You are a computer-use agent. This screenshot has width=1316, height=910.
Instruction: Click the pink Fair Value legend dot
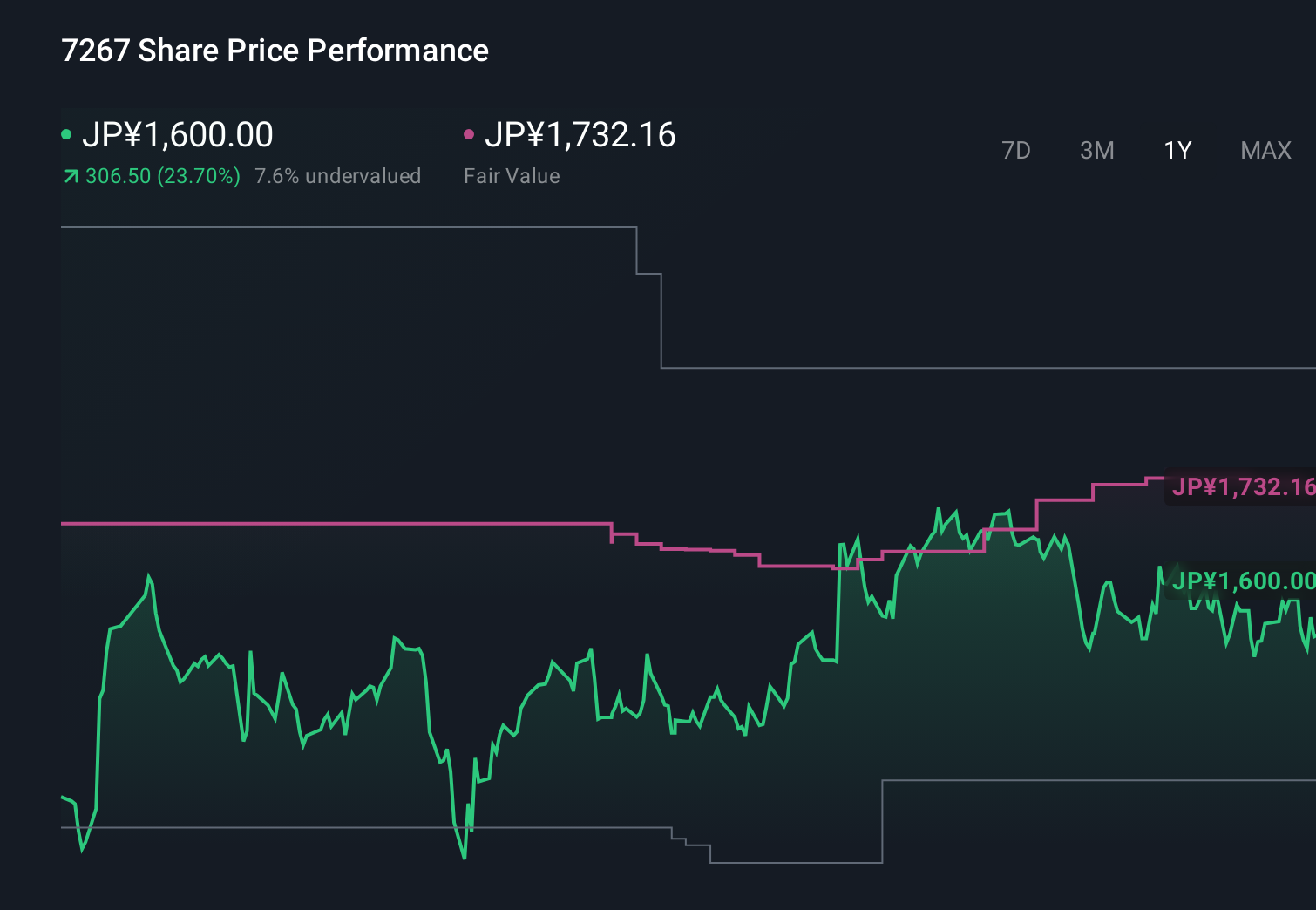(x=470, y=134)
